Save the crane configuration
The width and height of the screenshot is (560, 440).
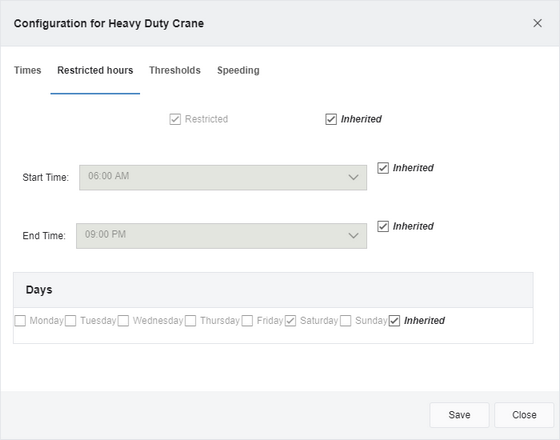click(459, 415)
